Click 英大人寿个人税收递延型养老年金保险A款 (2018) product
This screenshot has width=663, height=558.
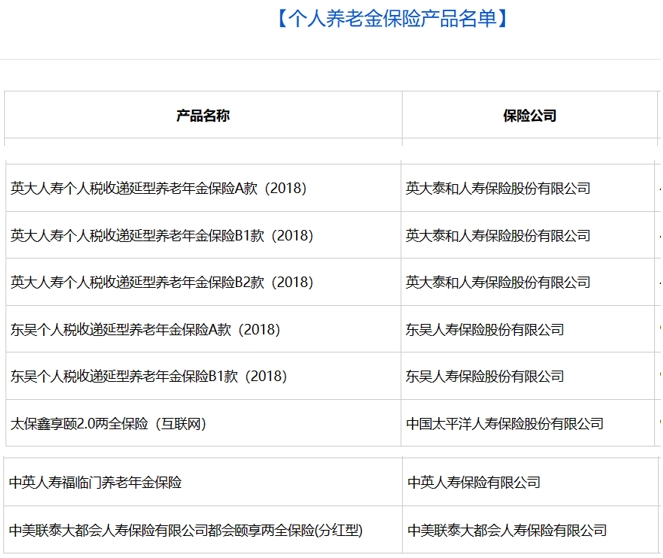pyautogui.click(x=159, y=188)
